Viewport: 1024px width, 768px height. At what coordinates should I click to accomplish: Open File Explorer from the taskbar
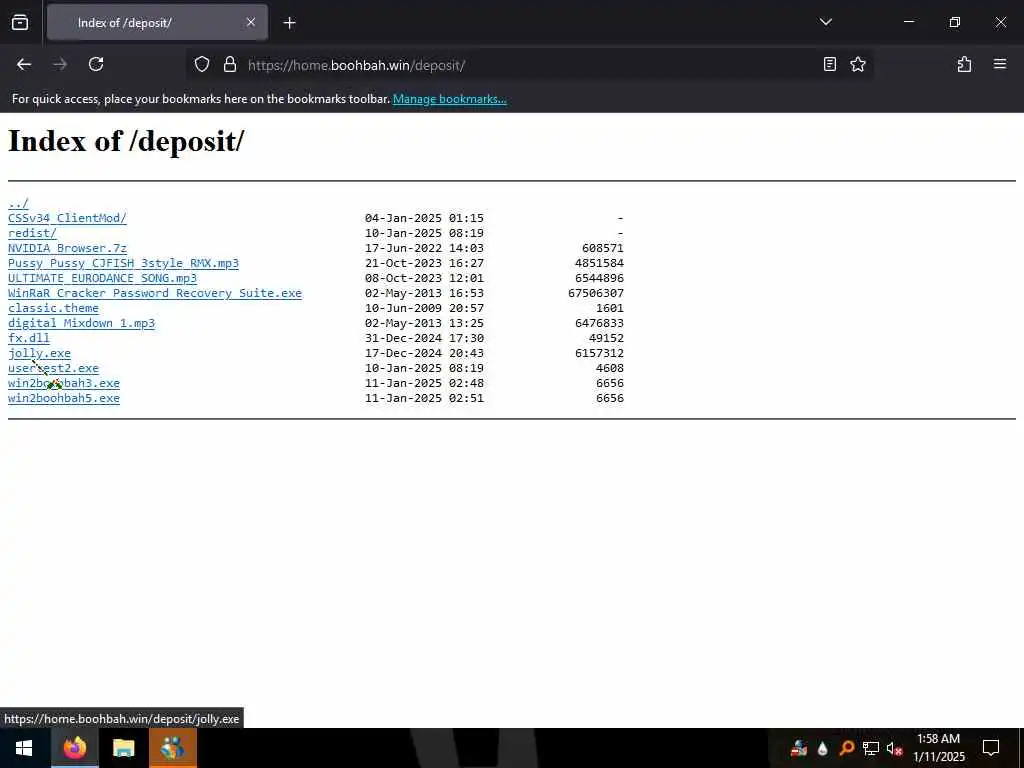pos(123,748)
